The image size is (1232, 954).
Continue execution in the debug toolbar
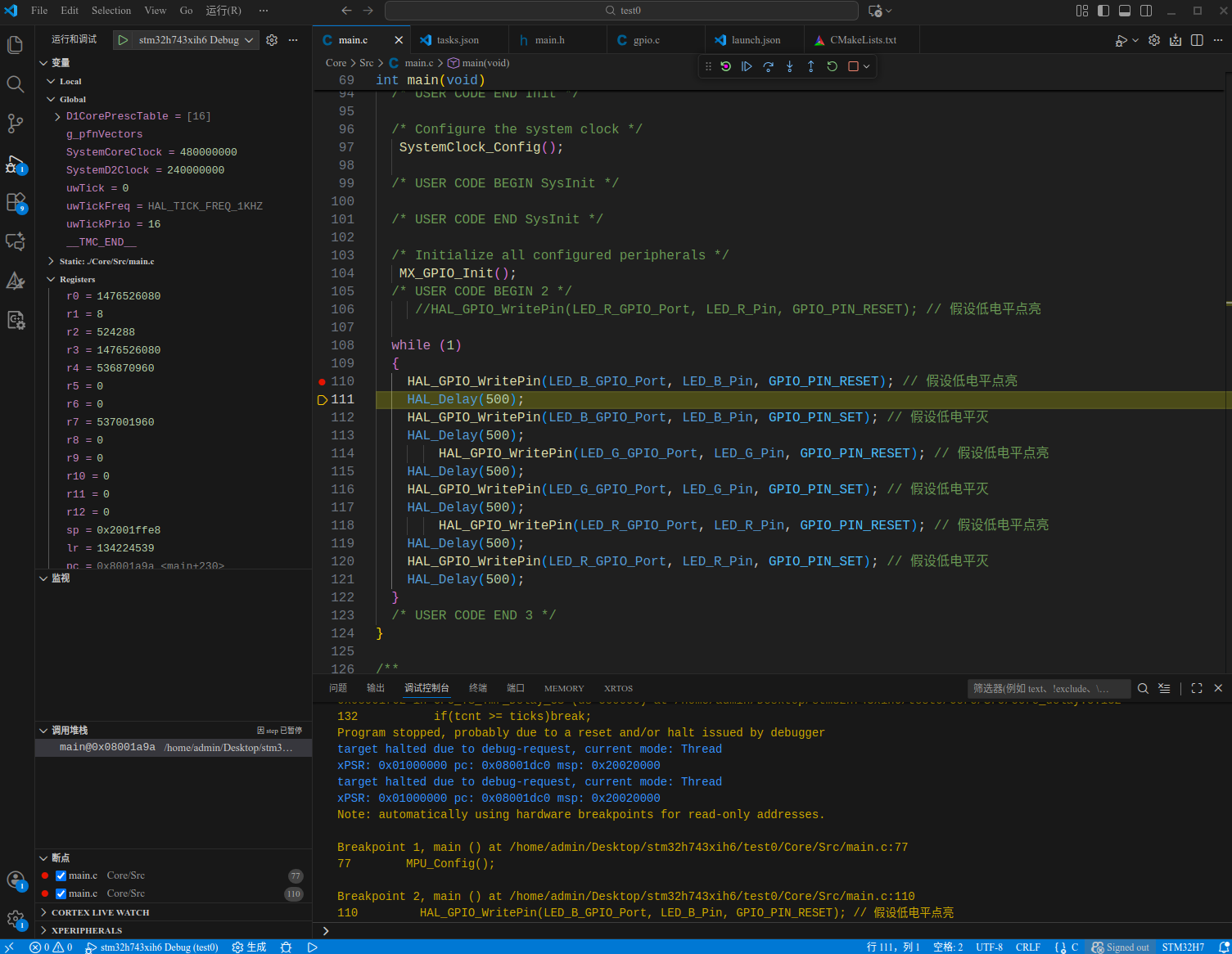click(747, 66)
